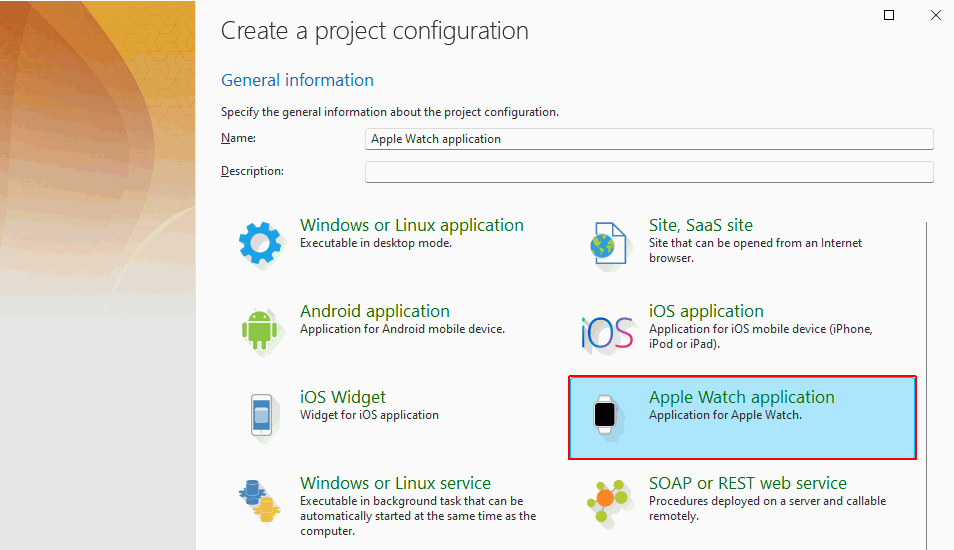Choose the "Windows or Linux service" title
954x550 pixels.
(x=395, y=483)
